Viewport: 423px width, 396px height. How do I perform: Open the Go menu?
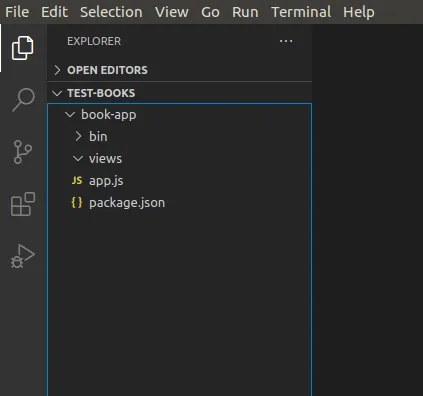click(210, 12)
